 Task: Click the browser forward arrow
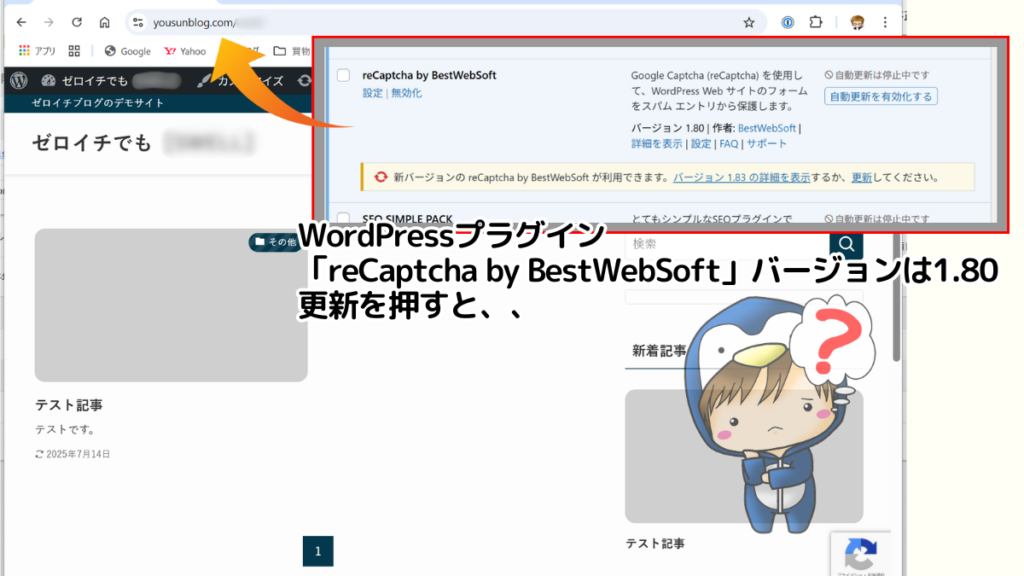click(x=49, y=22)
